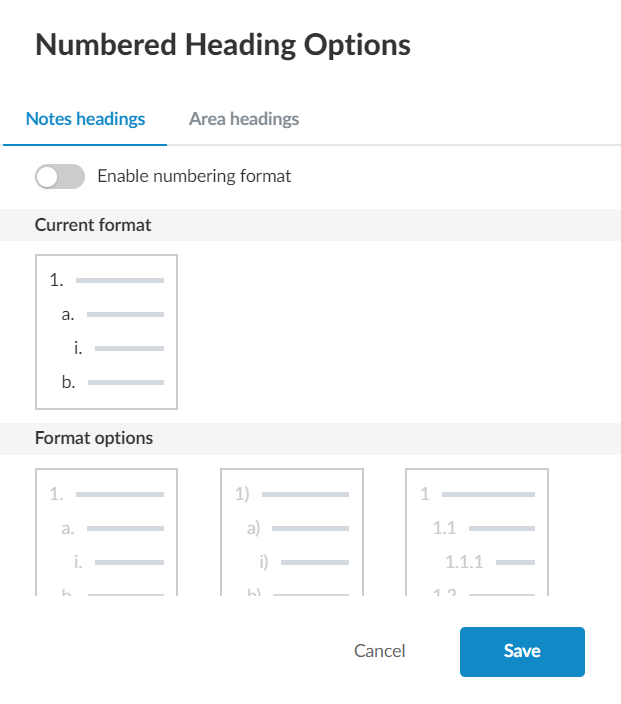Open the Area headings tab

click(x=243, y=119)
